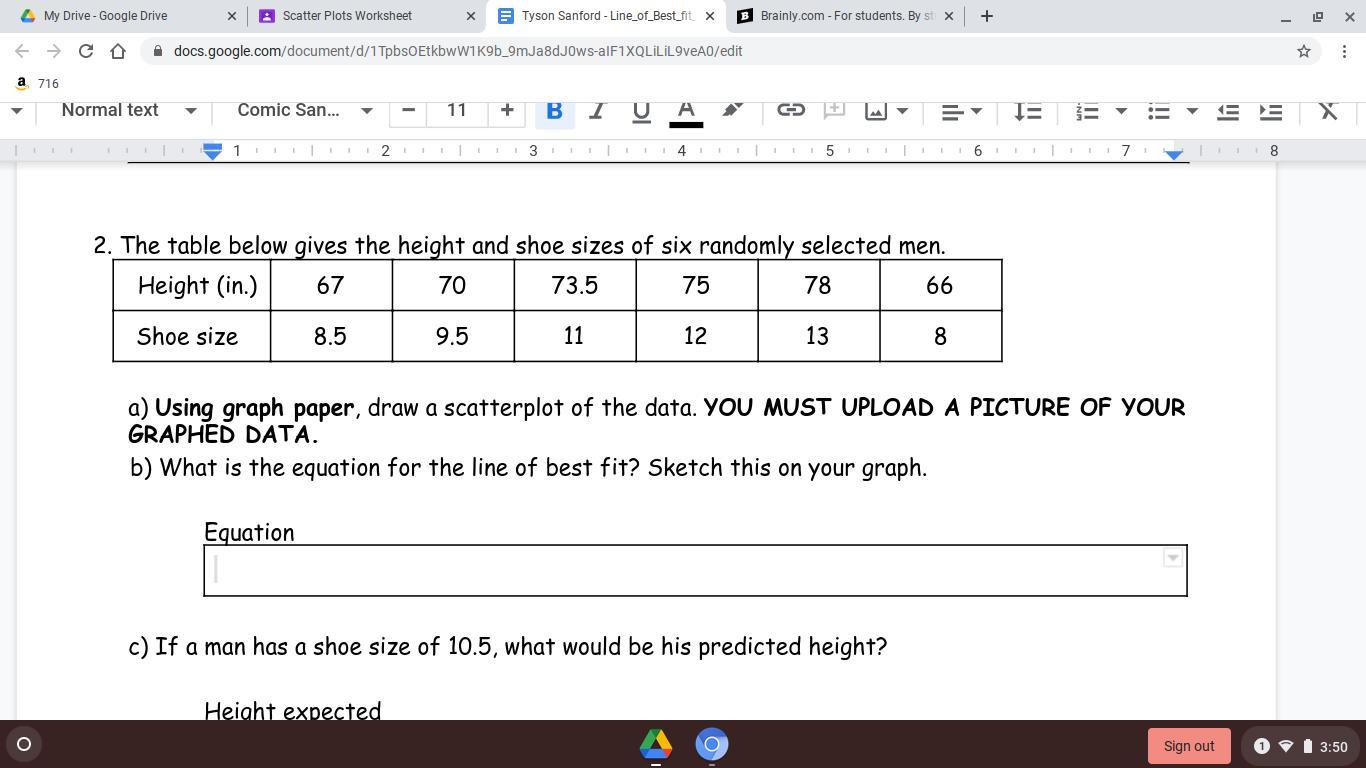The height and width of the screenshot is (768, 1366).
Task: Close the Brainly.com tab
Action: [x=949, y=16]
